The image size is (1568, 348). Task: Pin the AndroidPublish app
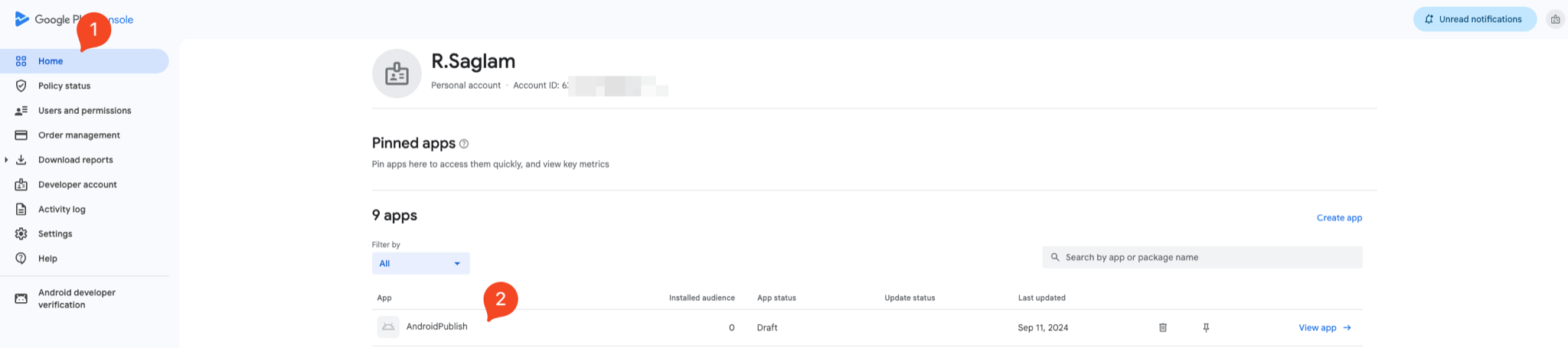(1206, 327)
